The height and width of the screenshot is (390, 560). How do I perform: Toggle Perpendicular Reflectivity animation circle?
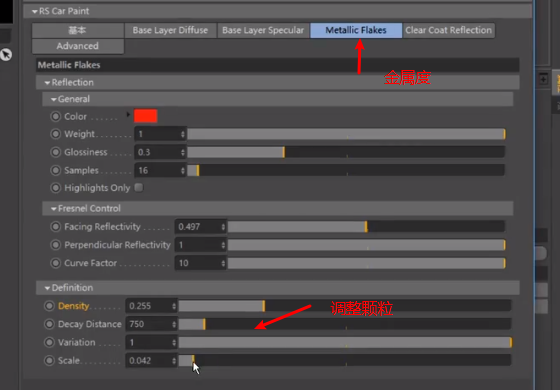55,245
